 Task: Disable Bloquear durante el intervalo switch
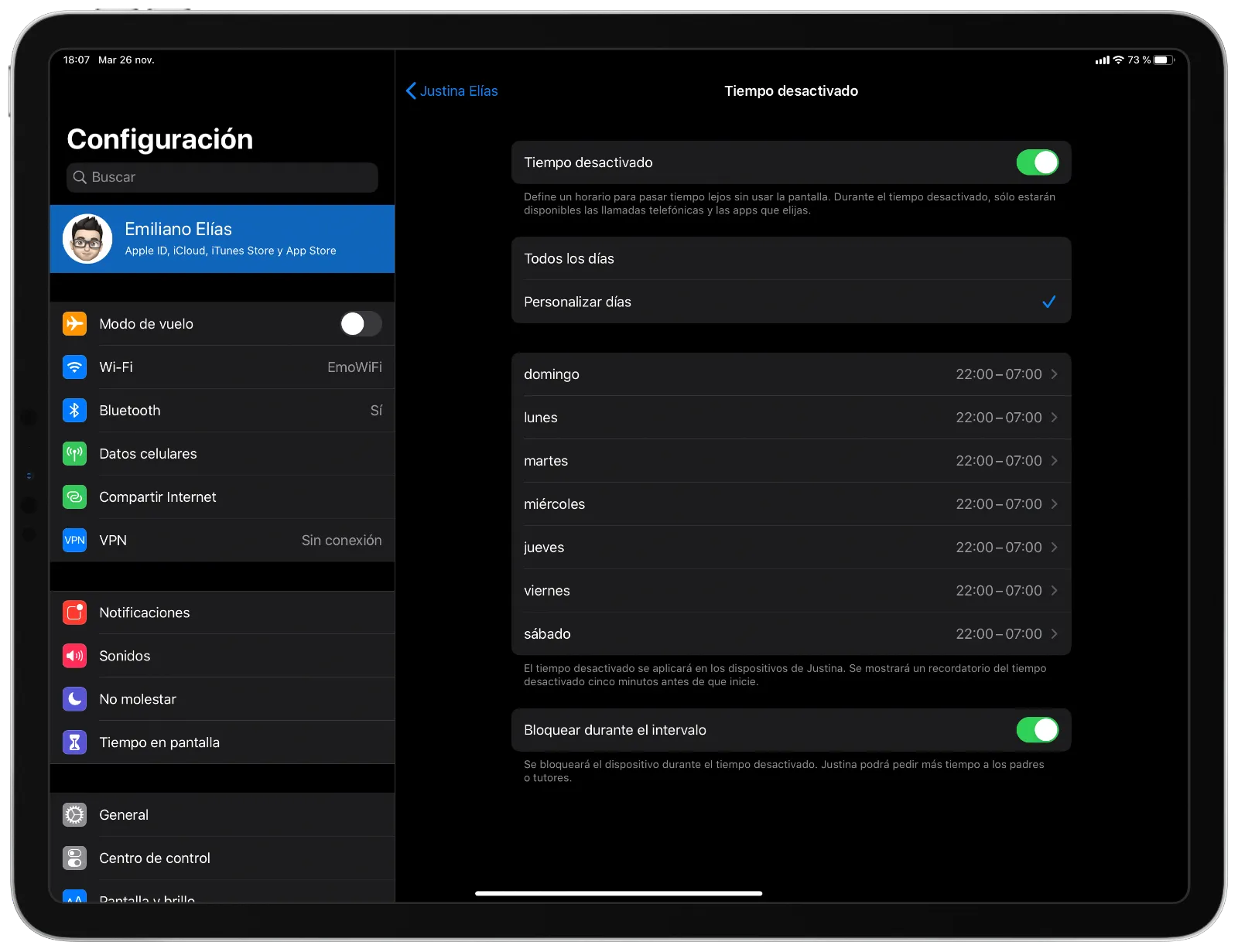1038,730
